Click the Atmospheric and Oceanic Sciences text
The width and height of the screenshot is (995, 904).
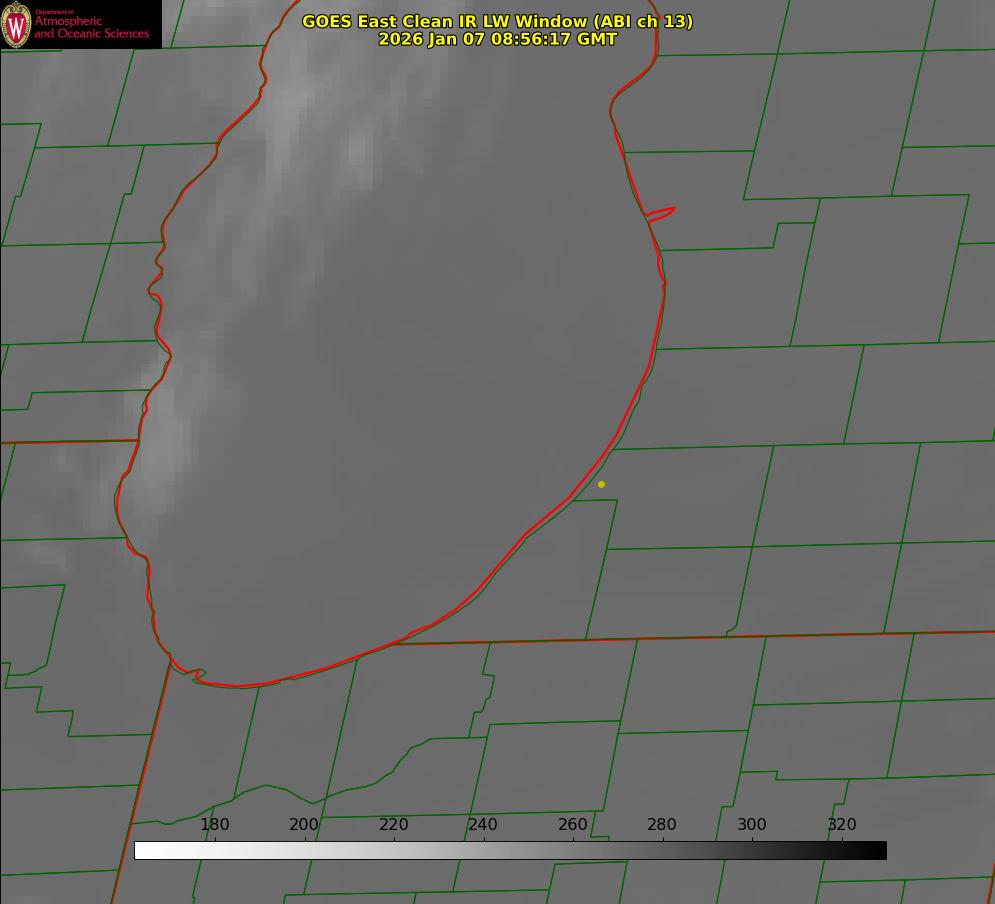click(91, 27)
